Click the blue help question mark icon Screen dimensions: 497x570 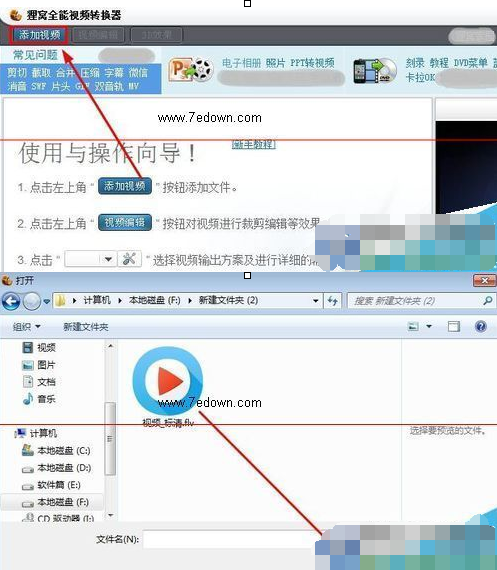point(481,326)
